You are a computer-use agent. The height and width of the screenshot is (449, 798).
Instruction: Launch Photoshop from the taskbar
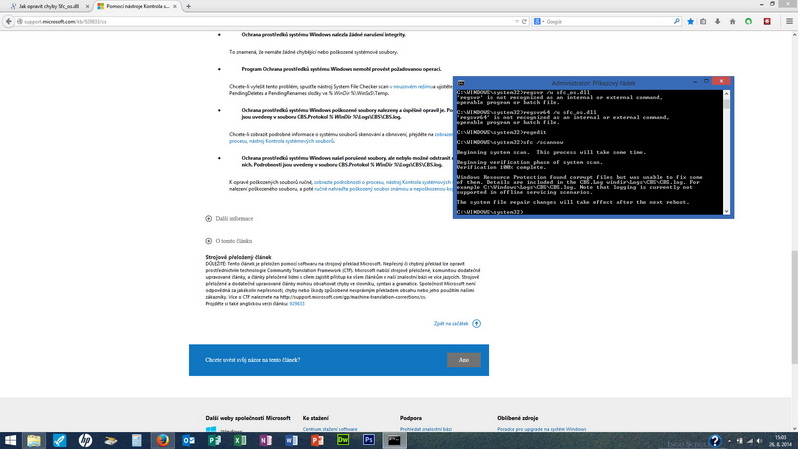[368, 440]
